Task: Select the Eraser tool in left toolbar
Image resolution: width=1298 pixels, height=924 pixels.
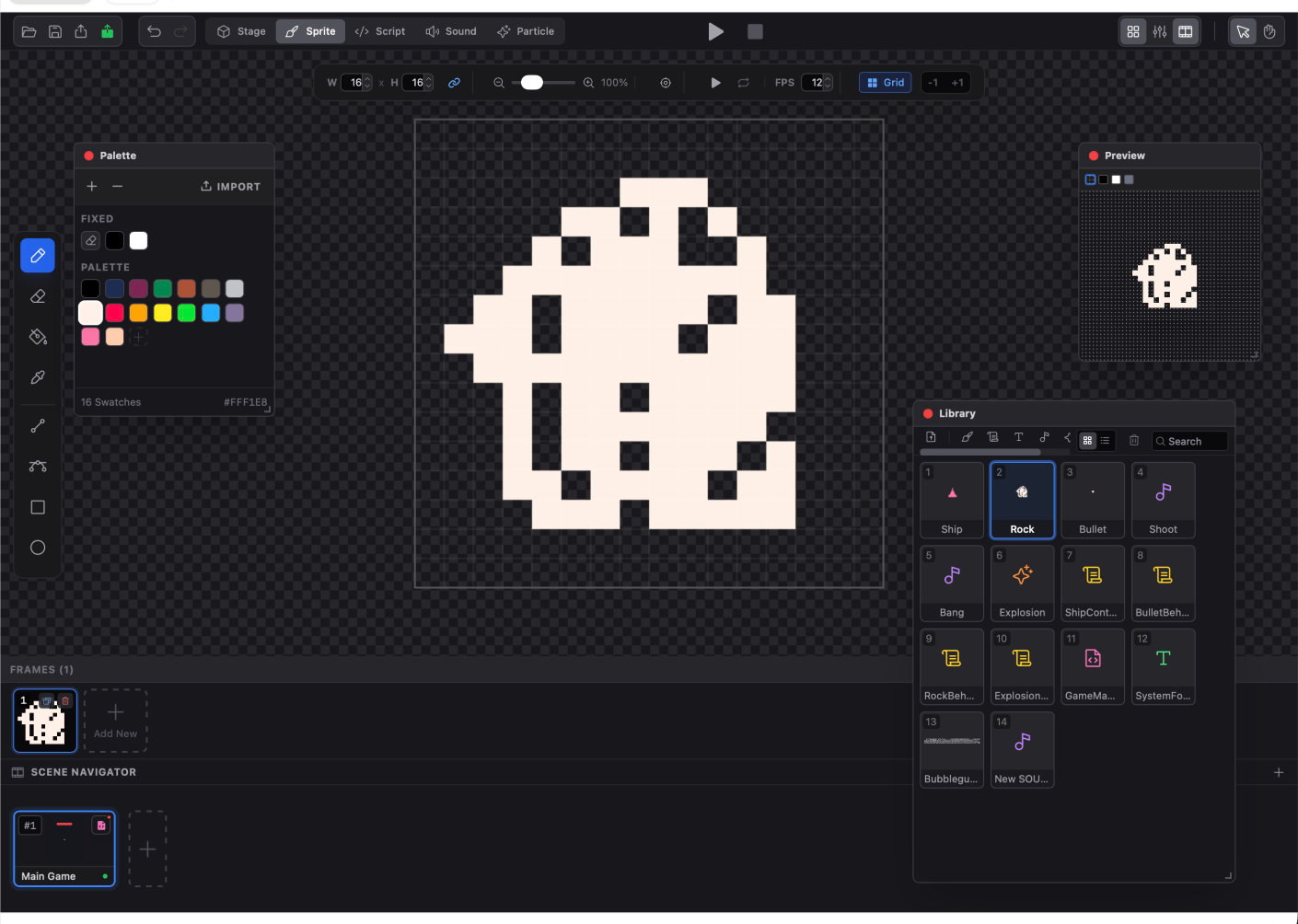Action: pyautogui.click(x=38, y=296)
